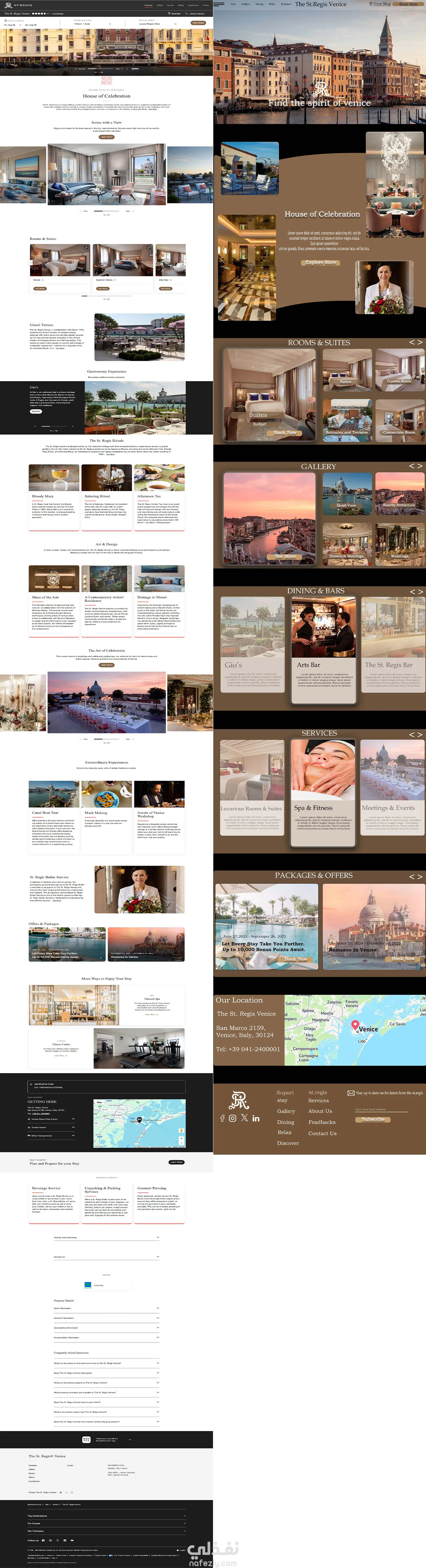
Task: Open the Facebook icon in brown footer
Action: 222,1118
